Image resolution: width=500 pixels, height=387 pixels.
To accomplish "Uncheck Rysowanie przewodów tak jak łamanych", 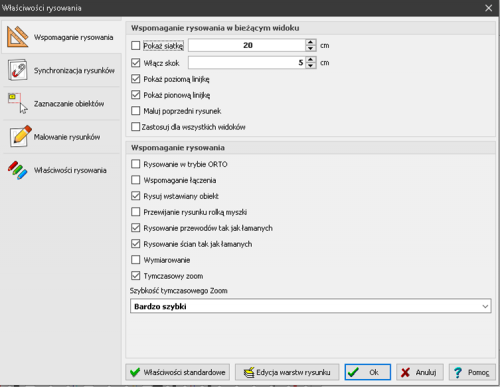I will [x=135, y=228].
